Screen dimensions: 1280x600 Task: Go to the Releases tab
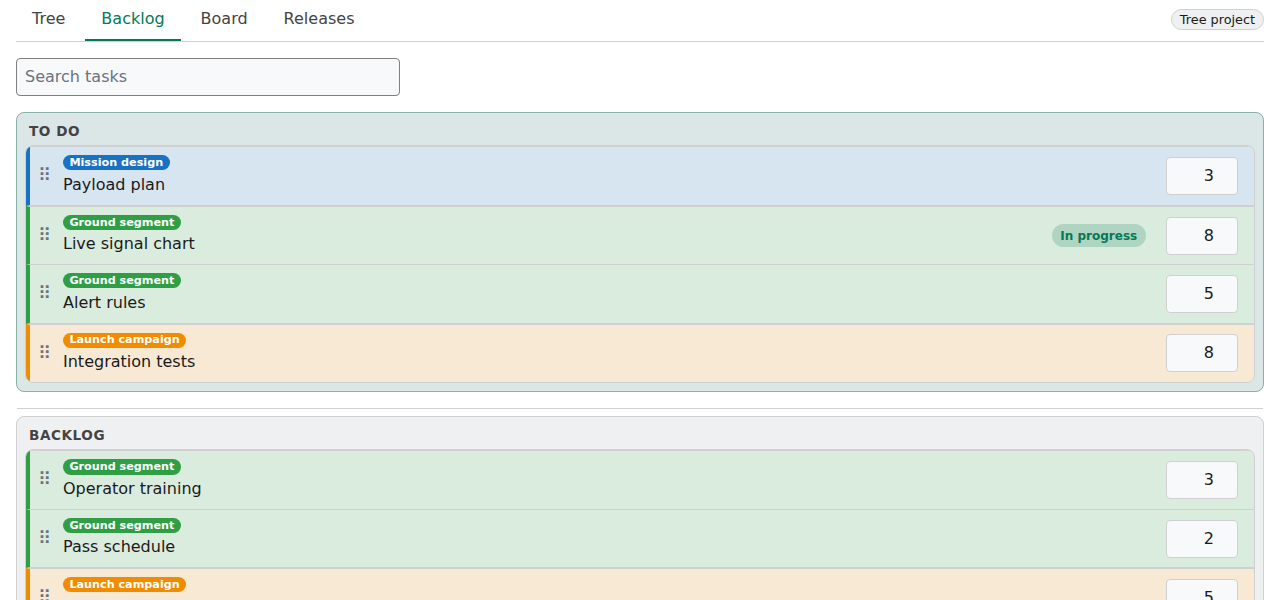pos(319,19)
